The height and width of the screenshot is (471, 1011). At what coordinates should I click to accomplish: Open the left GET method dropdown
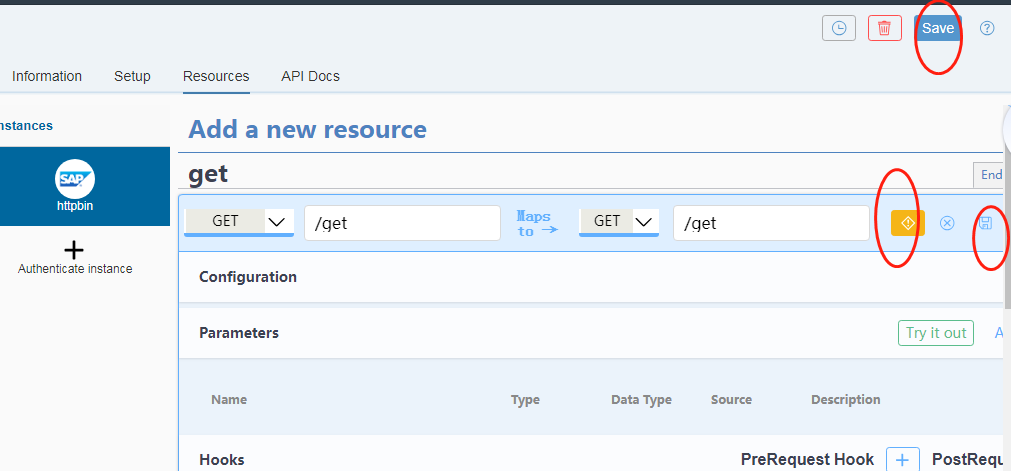point(239,222)
